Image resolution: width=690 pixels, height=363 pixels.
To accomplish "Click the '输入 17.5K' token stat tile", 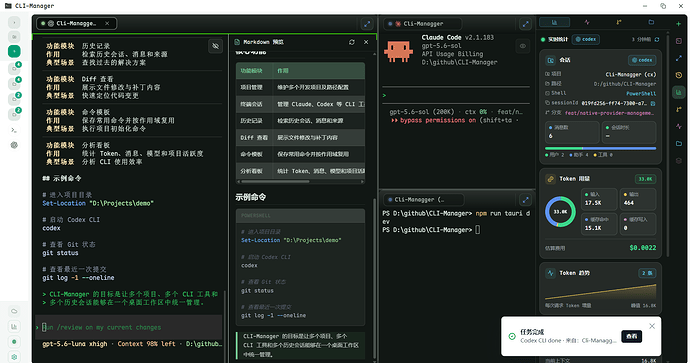I will 598,199.
